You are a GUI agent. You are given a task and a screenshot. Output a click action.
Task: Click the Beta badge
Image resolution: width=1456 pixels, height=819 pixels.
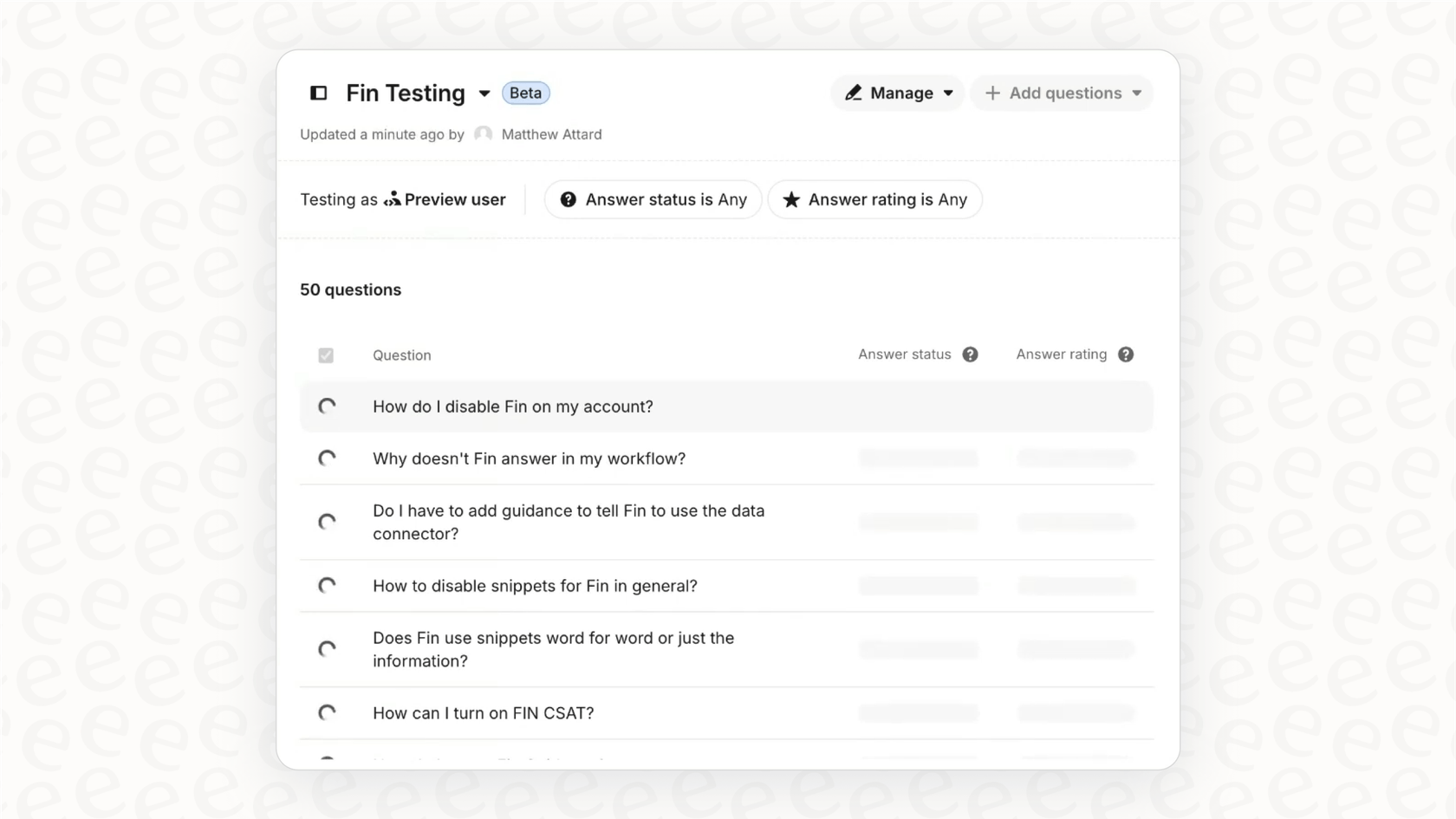[525, 93]
